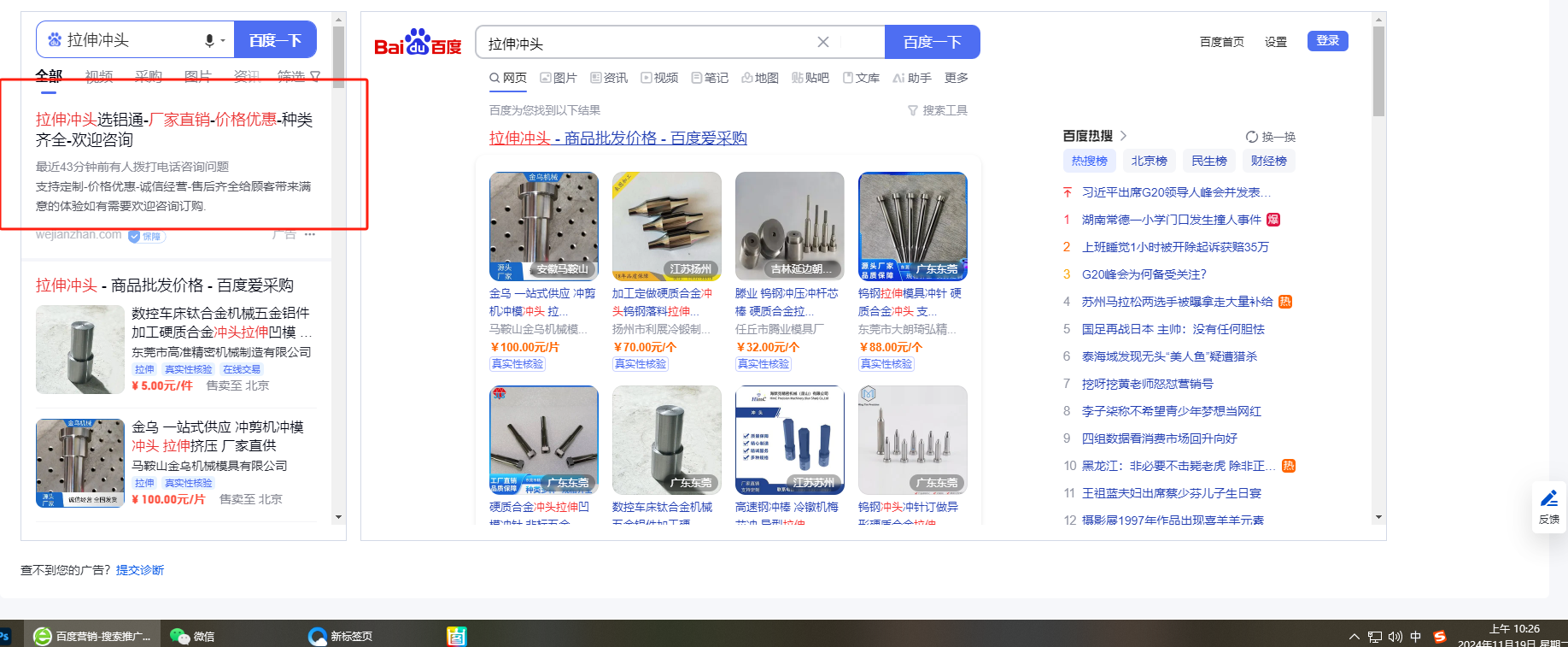Click the 反馈 feedback button
The width and height of the screenshot is (1568, 647).
pos(1549,507)
